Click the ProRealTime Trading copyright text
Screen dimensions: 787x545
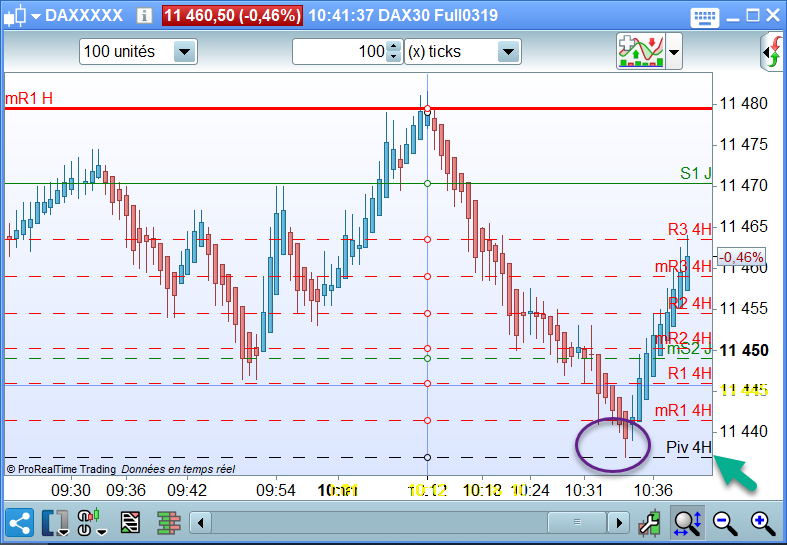pyautogui.click(x=61, y=469)
